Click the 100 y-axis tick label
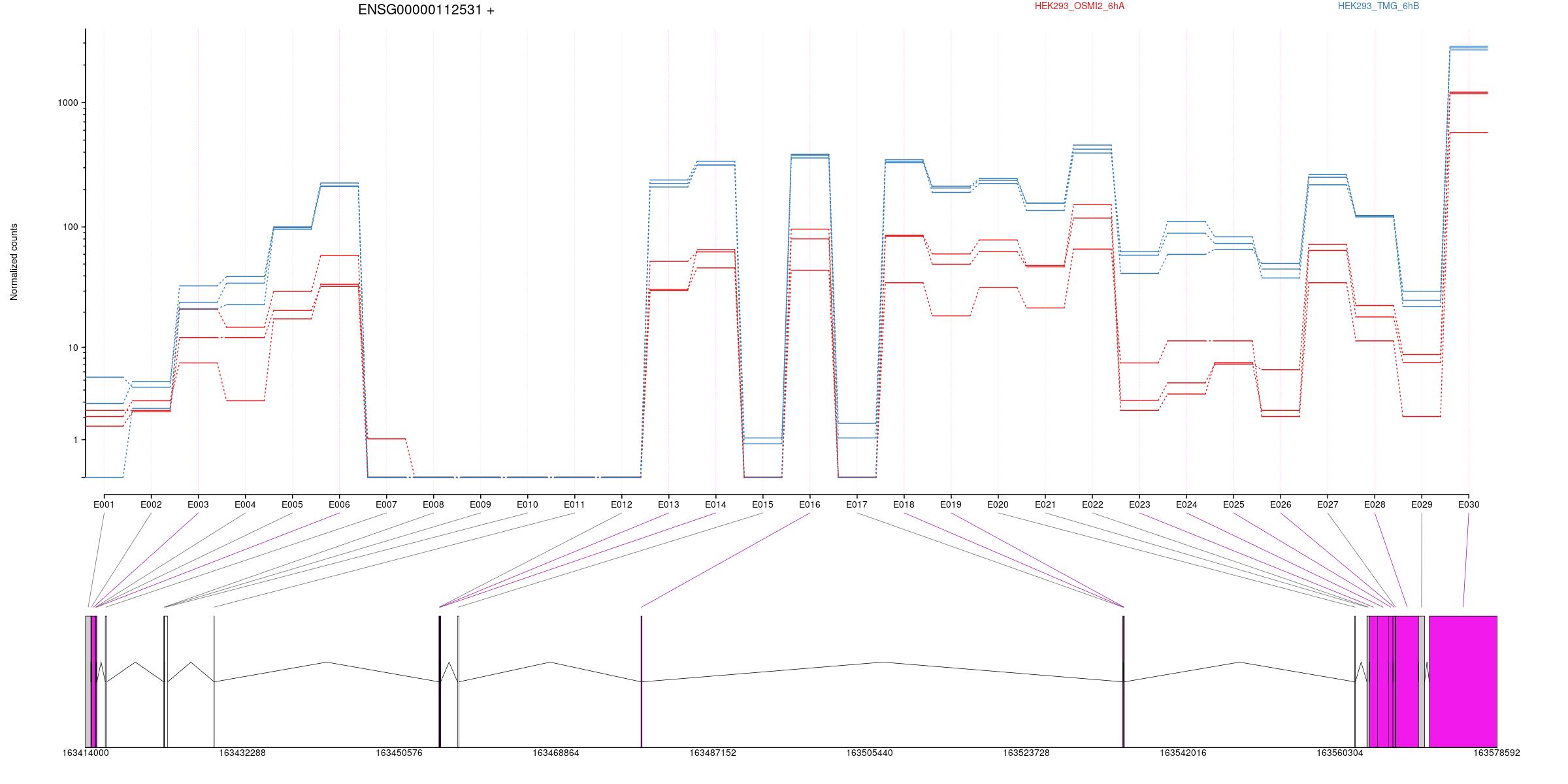 (x=71, y=227)
